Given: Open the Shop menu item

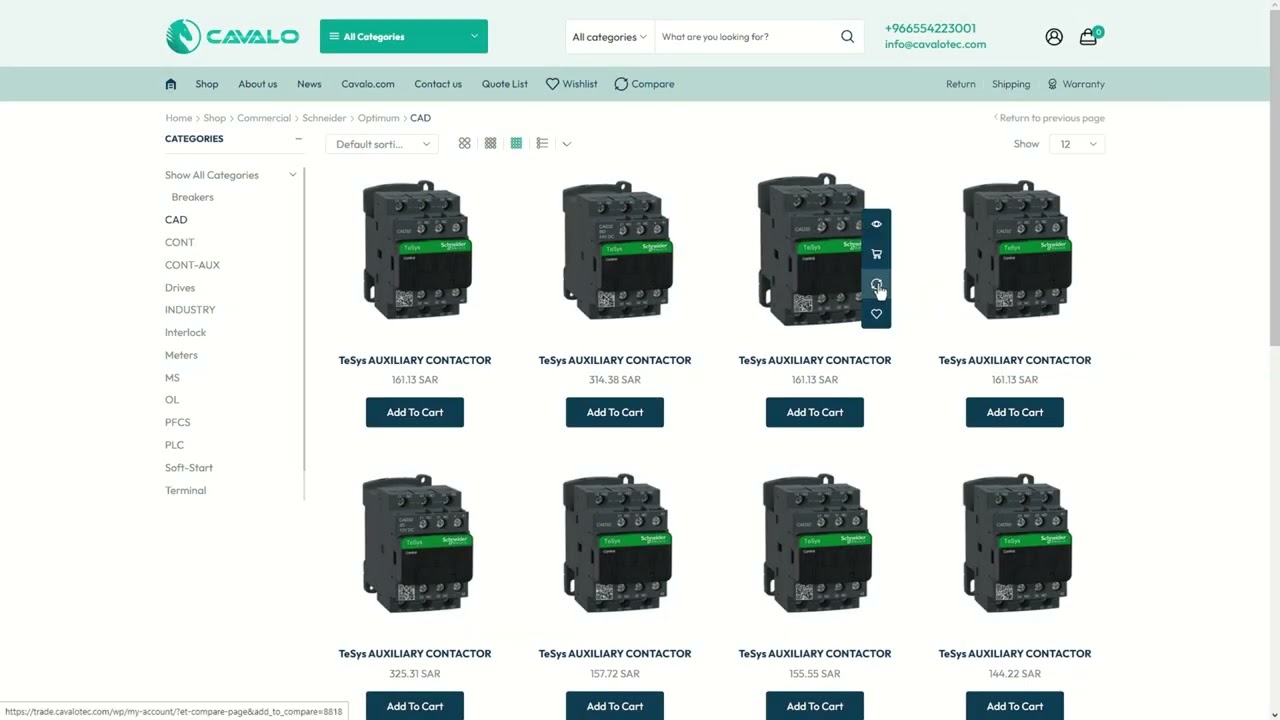Looking at the screenshot, I should pos(207,84).
